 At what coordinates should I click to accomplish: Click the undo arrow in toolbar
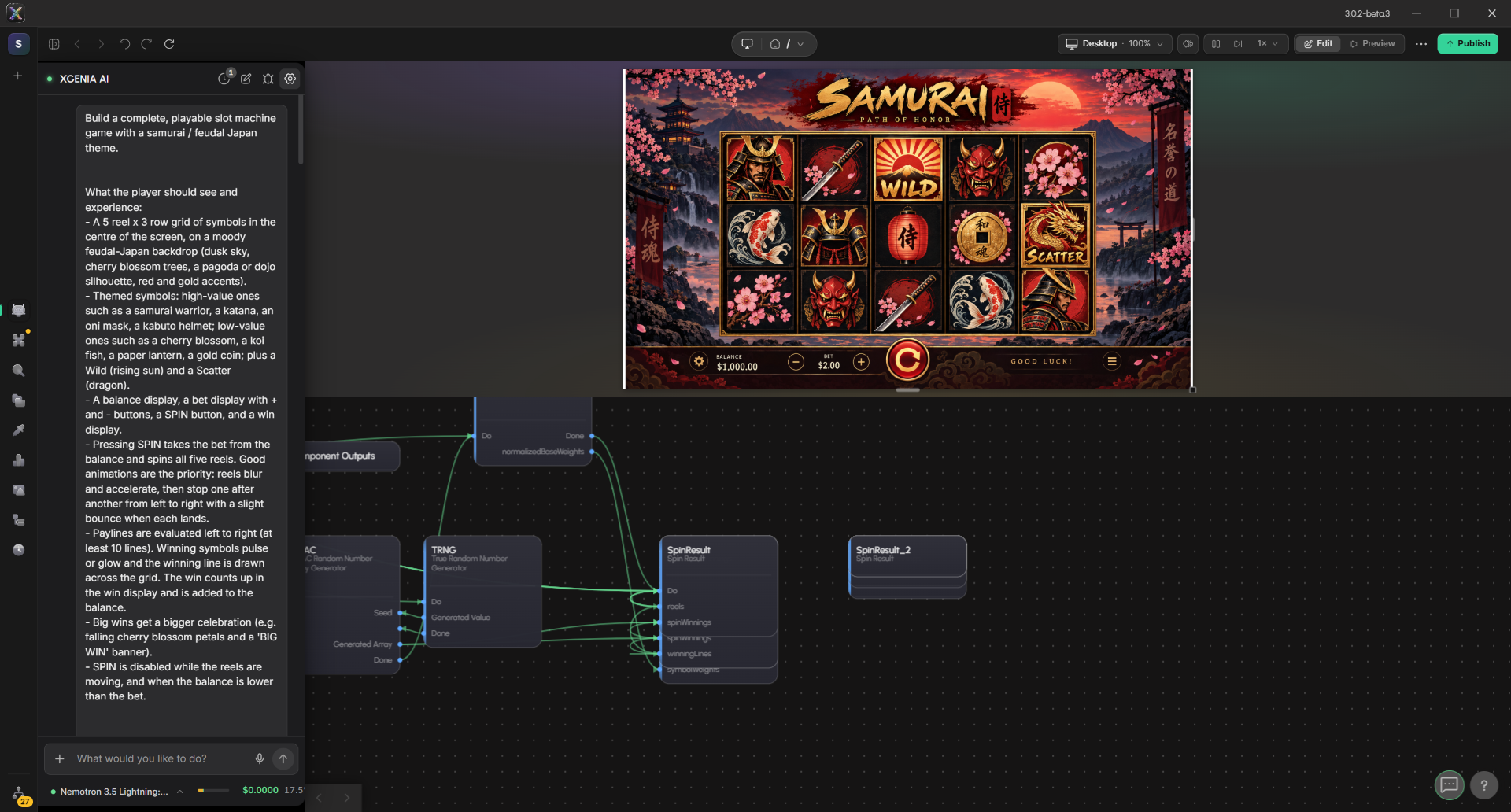[124, 44]
